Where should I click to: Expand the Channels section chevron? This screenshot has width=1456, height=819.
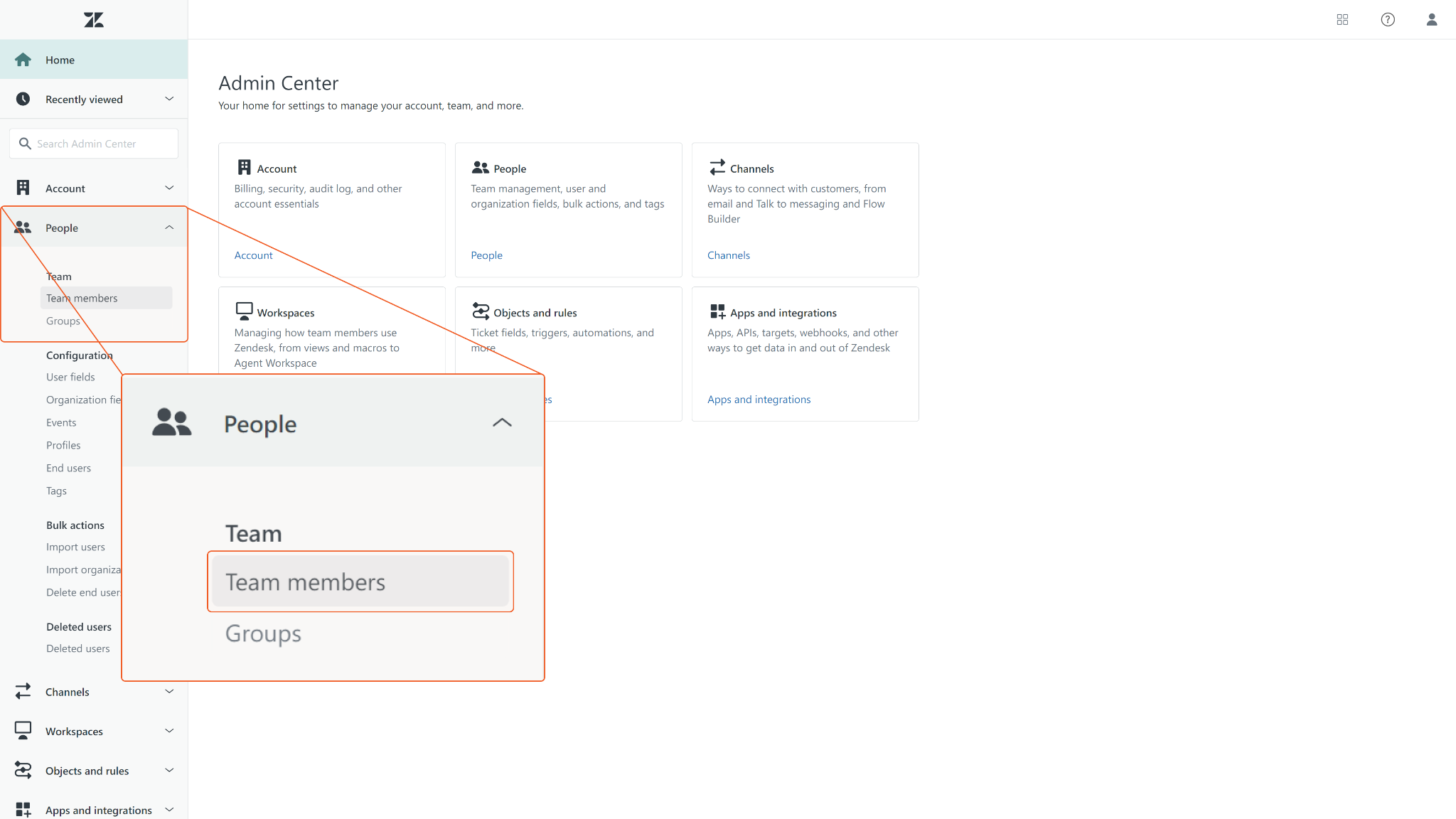tap(169, 691)
